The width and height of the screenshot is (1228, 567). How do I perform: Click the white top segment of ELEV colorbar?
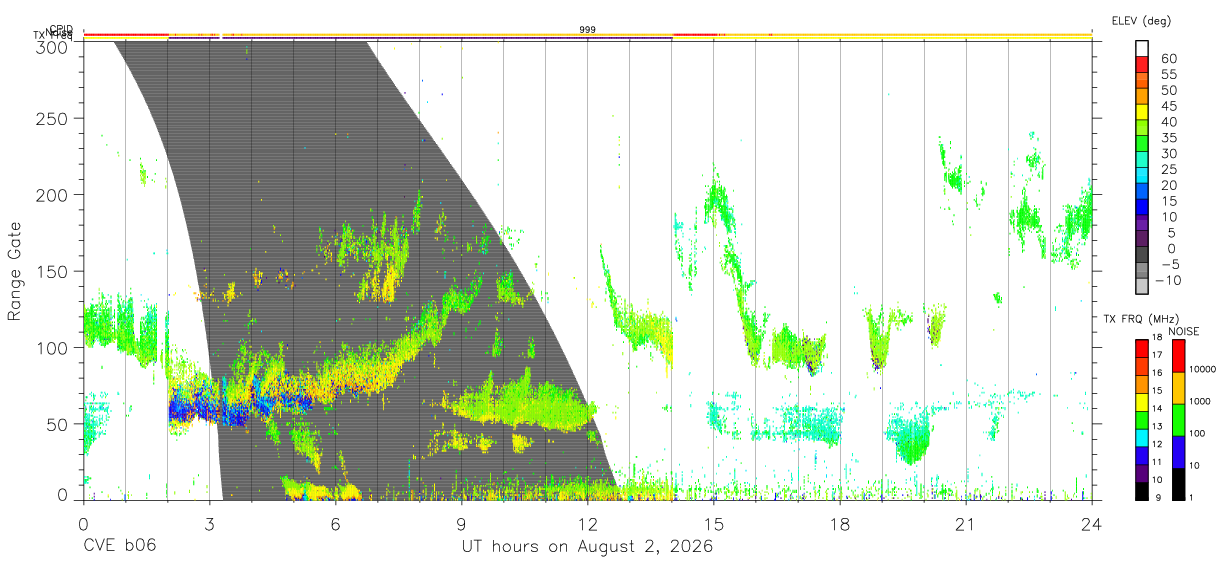[1141, 46]
